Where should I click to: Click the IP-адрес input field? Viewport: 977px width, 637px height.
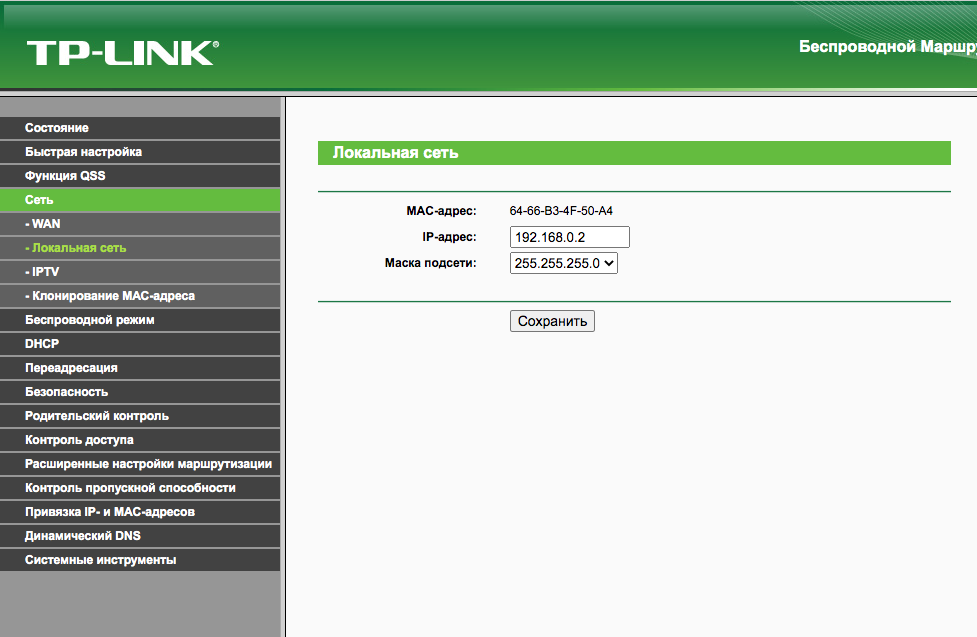(x=570, y=237)
